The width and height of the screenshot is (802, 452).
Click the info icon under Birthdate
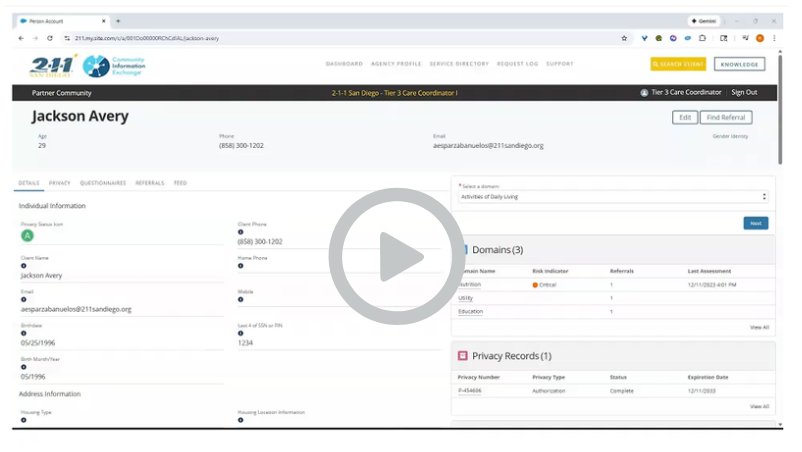click(23, 334)
